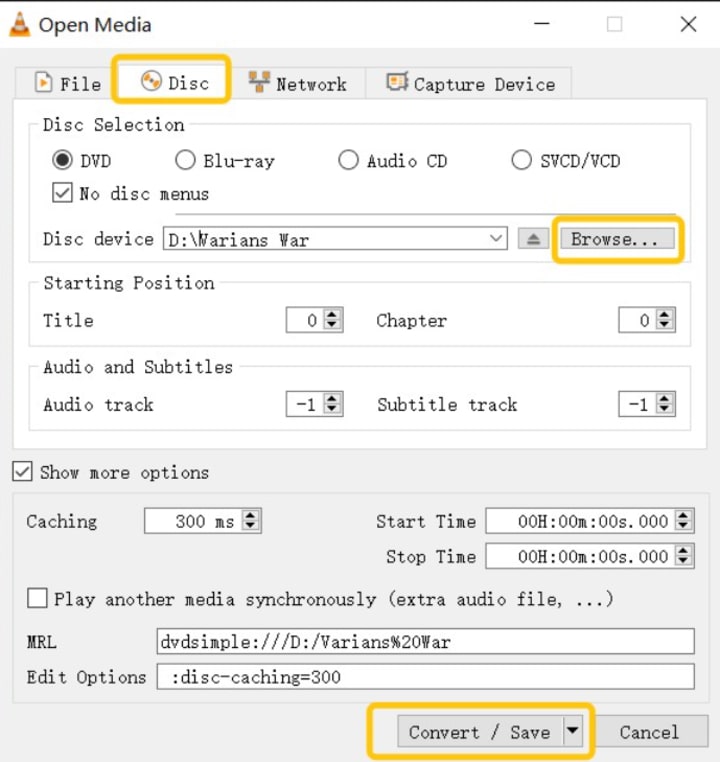Click the Browse... button
720x762 pixels.
tap(617, 239)
